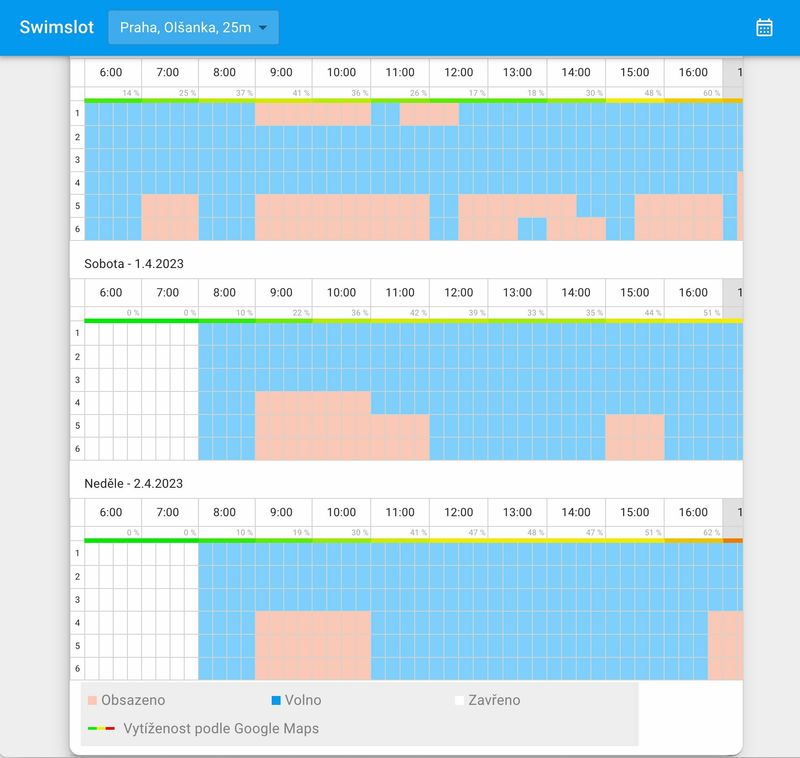Click lane 1 occupied block at 9:00 top schedule
The image size is (800, 758).
[313, 114]
